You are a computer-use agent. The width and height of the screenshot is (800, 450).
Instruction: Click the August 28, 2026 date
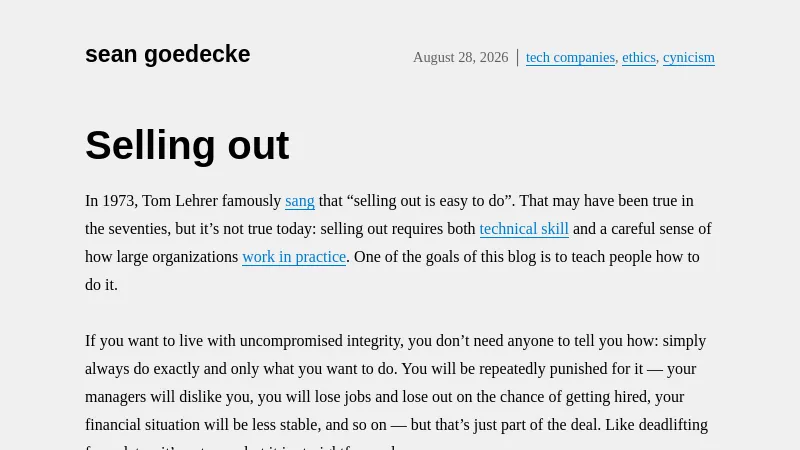460,57
